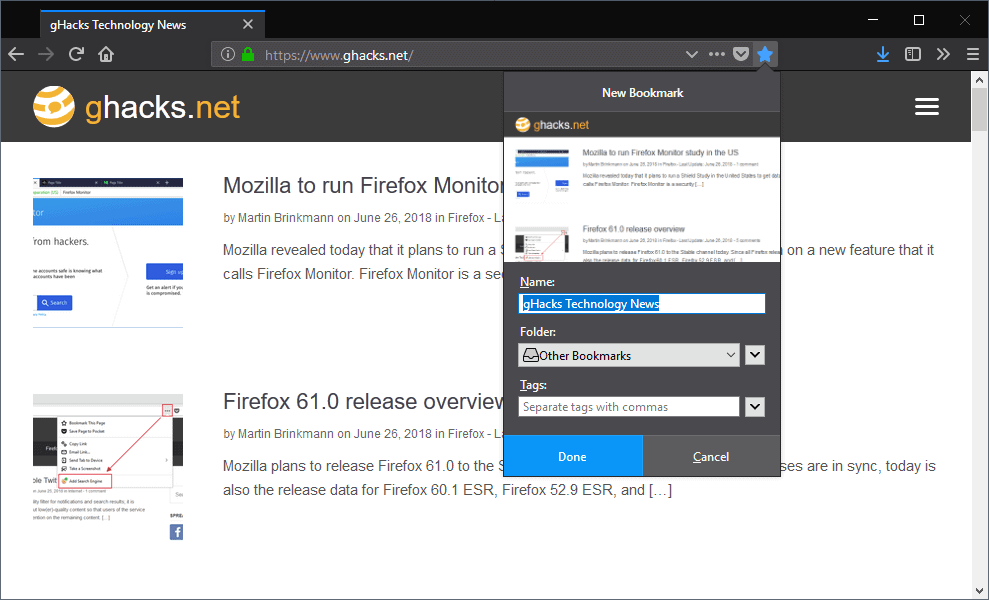Show address bar history suggestions dropdown
This screenshot has height=600, width=989.
tap(692, 54)
